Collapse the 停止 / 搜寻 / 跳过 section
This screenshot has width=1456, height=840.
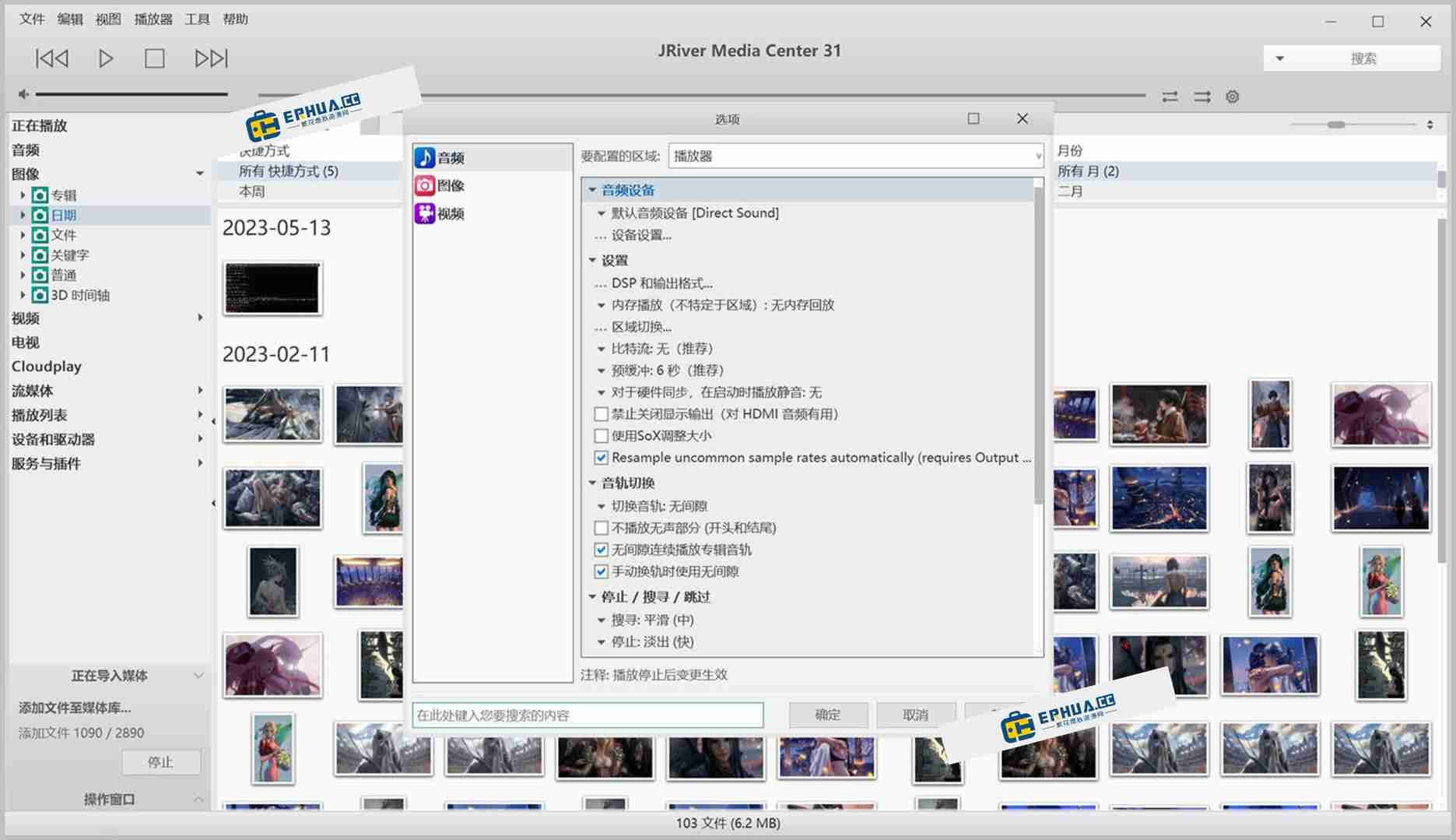pos(592,597)
